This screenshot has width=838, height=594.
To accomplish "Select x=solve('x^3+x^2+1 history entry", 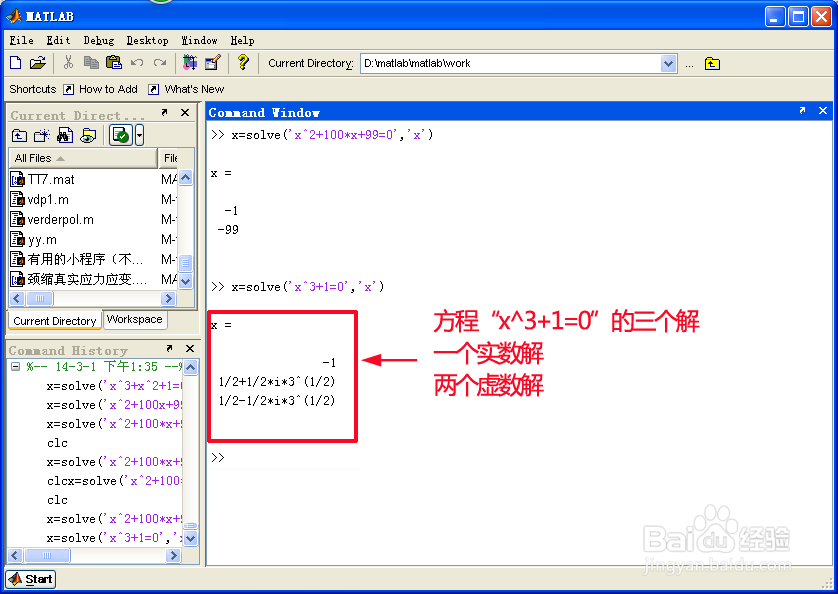I will [114, 386].
